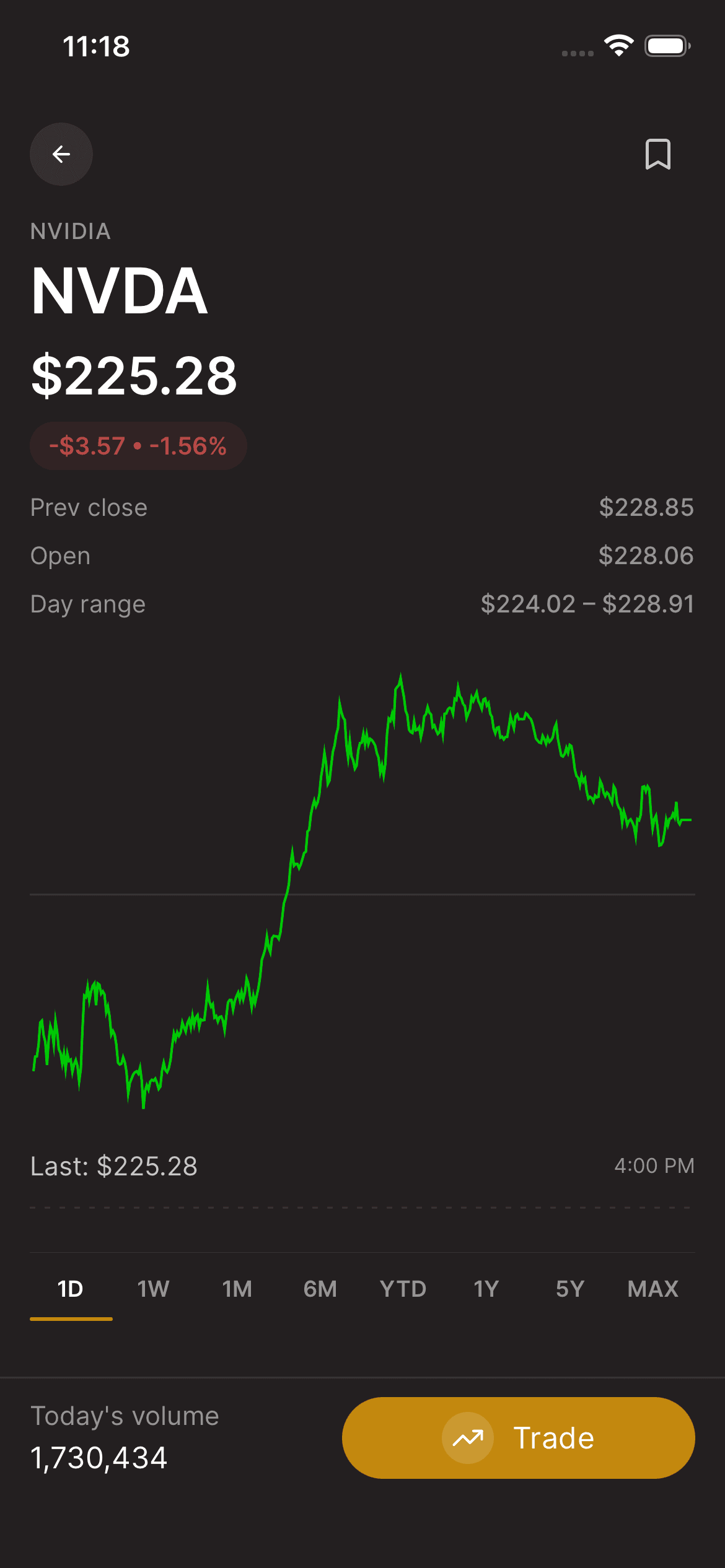Viewport: 725px width, 1568px height.
Task: Bookmark NVDA with the bookmark icon
Action: [x=657, y=154]
